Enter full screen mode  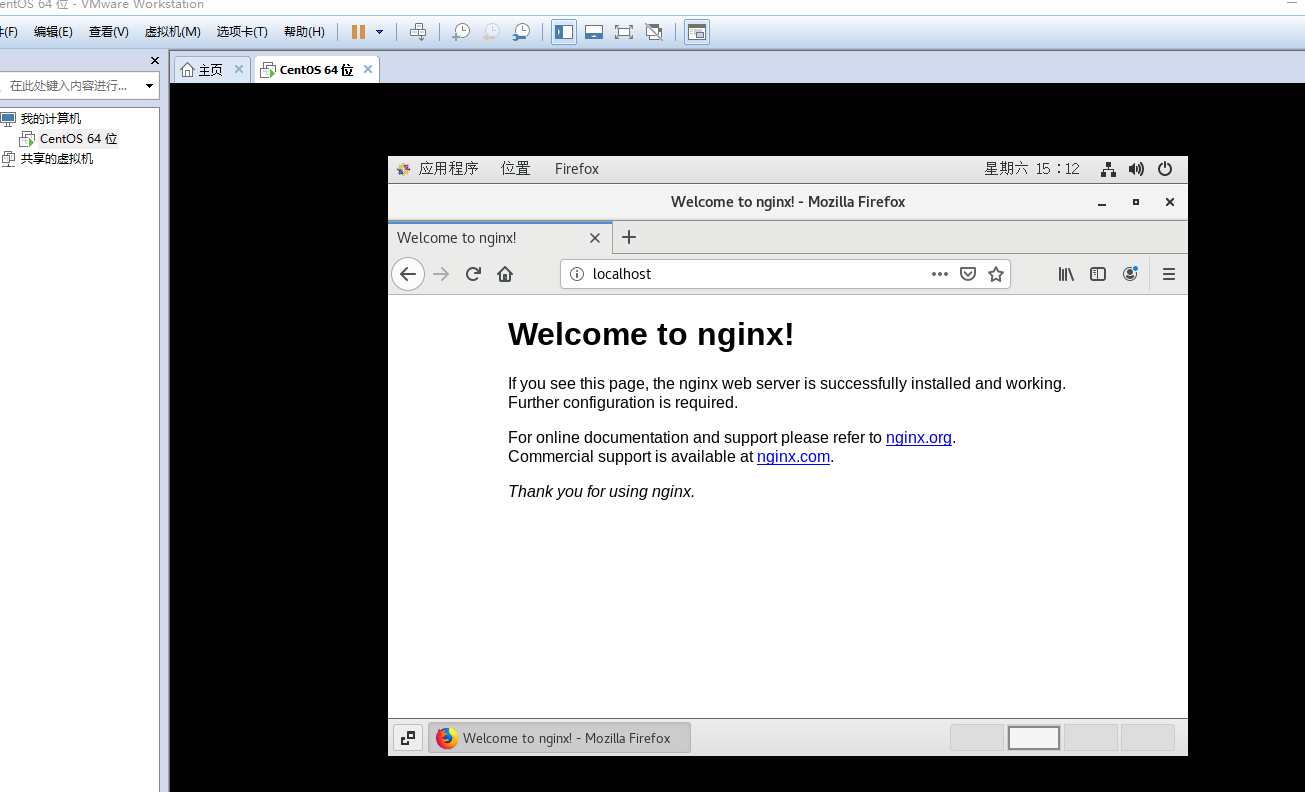(x=624, y=32)
